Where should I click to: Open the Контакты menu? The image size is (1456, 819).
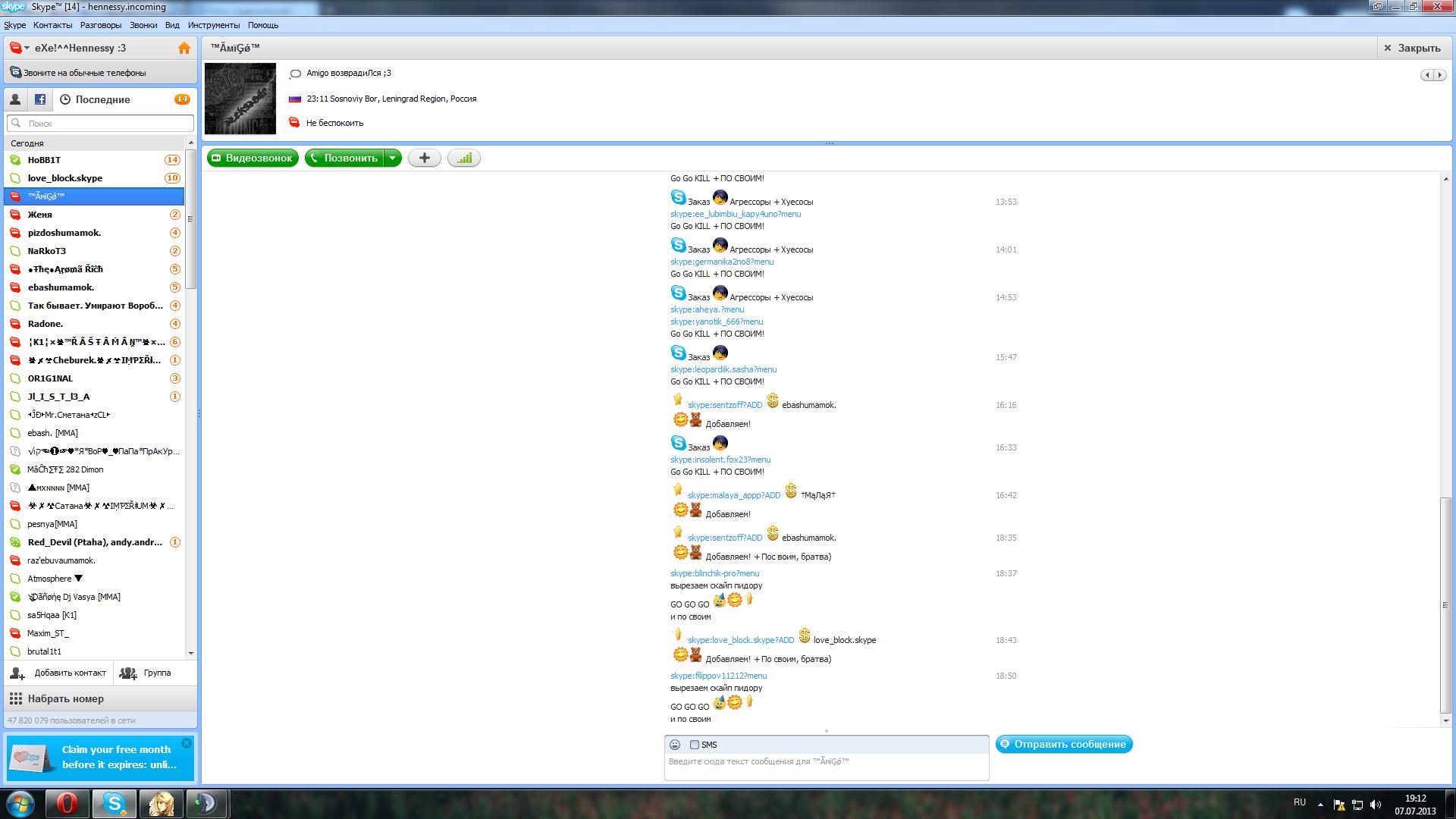53,25
